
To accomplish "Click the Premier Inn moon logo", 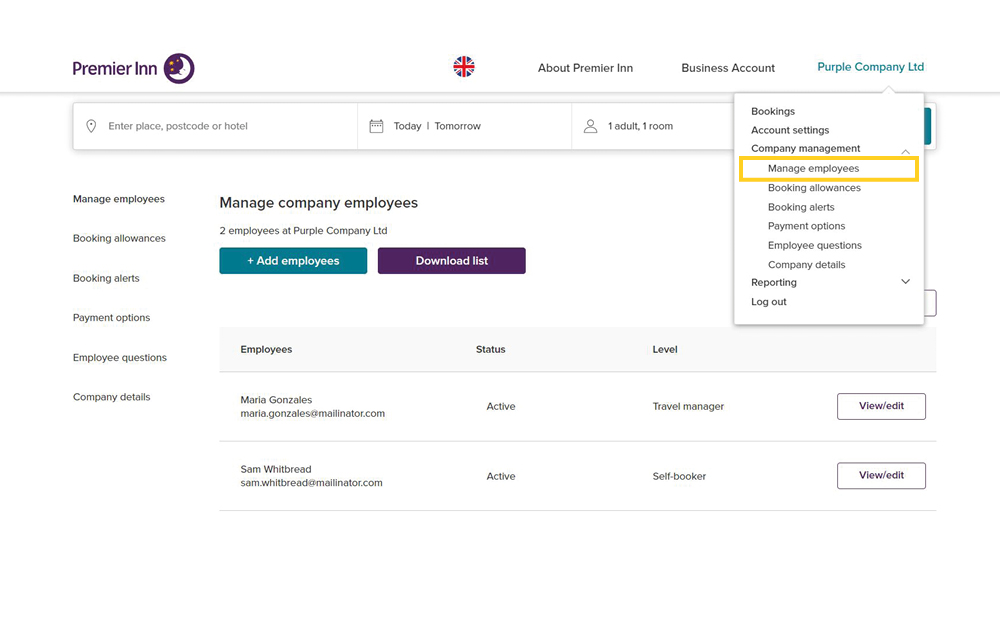I will [x=179, y=68].
